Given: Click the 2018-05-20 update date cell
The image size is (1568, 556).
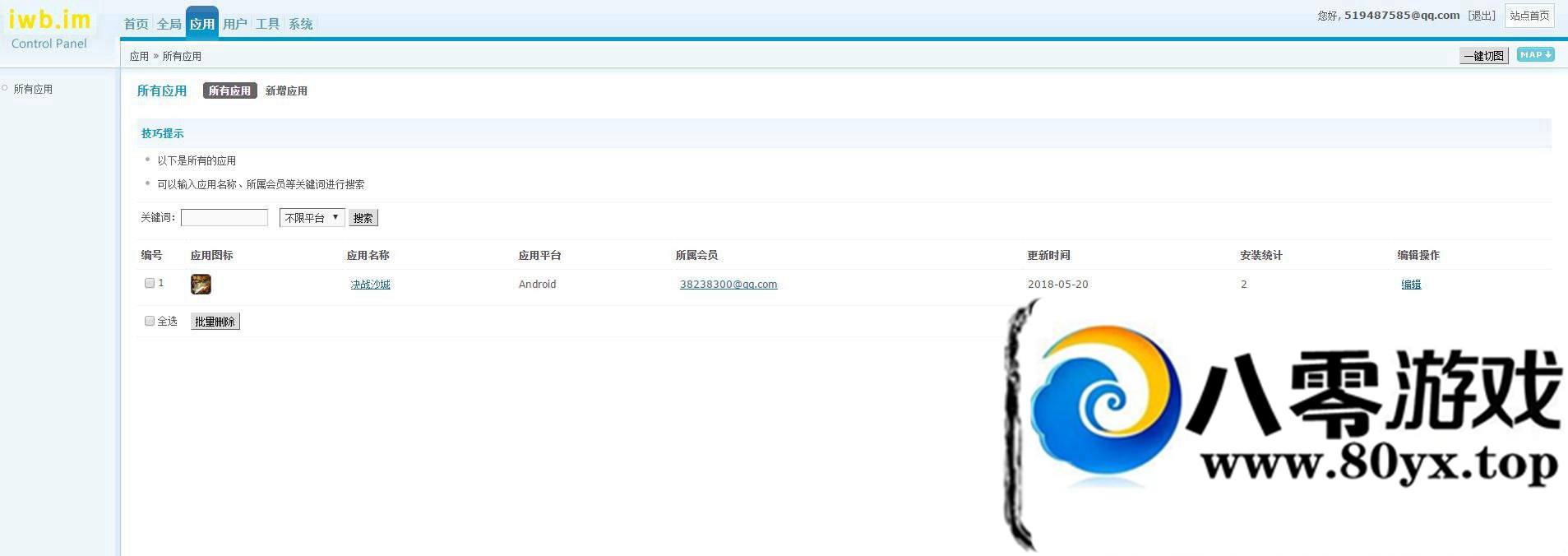Looking at the screenshot, I should [x=1057, y=284].
